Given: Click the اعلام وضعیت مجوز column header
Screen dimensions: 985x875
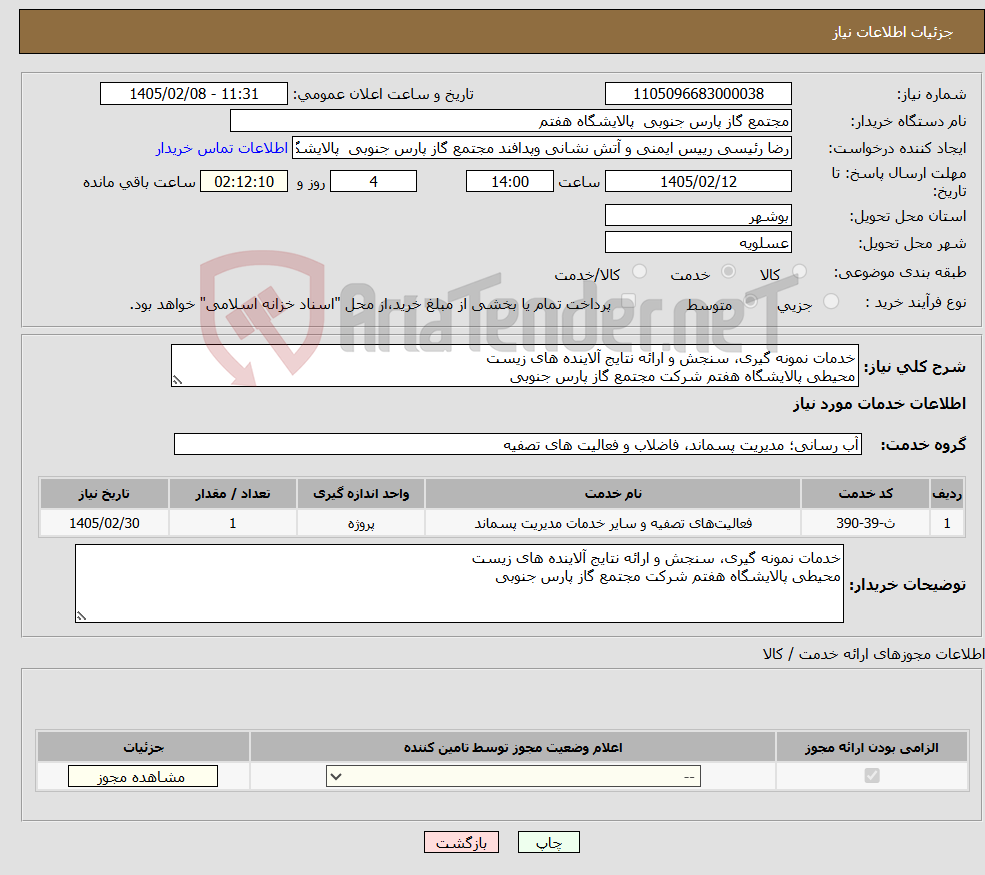Looking at the screenshot, I should (513, 747).
